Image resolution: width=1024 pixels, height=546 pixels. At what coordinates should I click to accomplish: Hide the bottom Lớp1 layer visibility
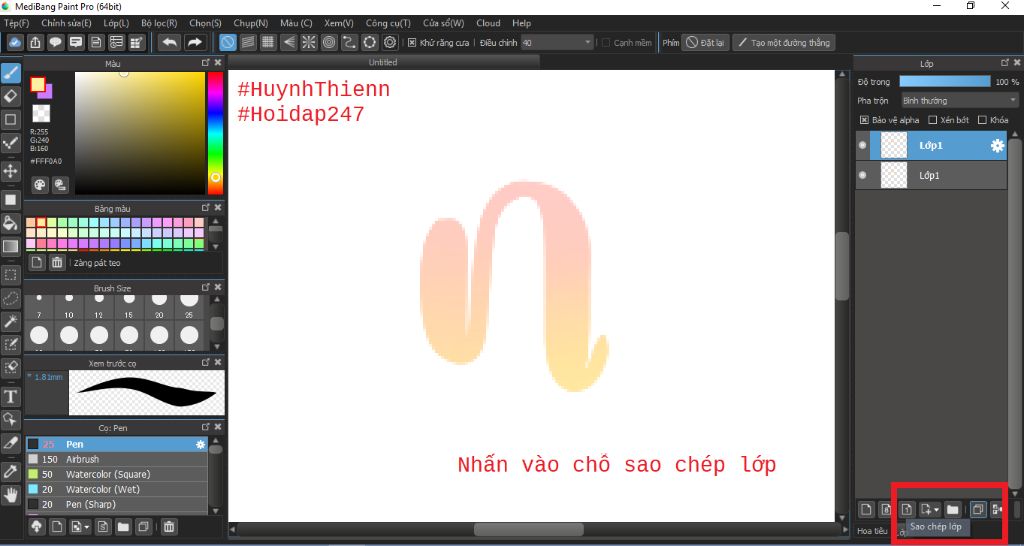[x=863, y=176]
